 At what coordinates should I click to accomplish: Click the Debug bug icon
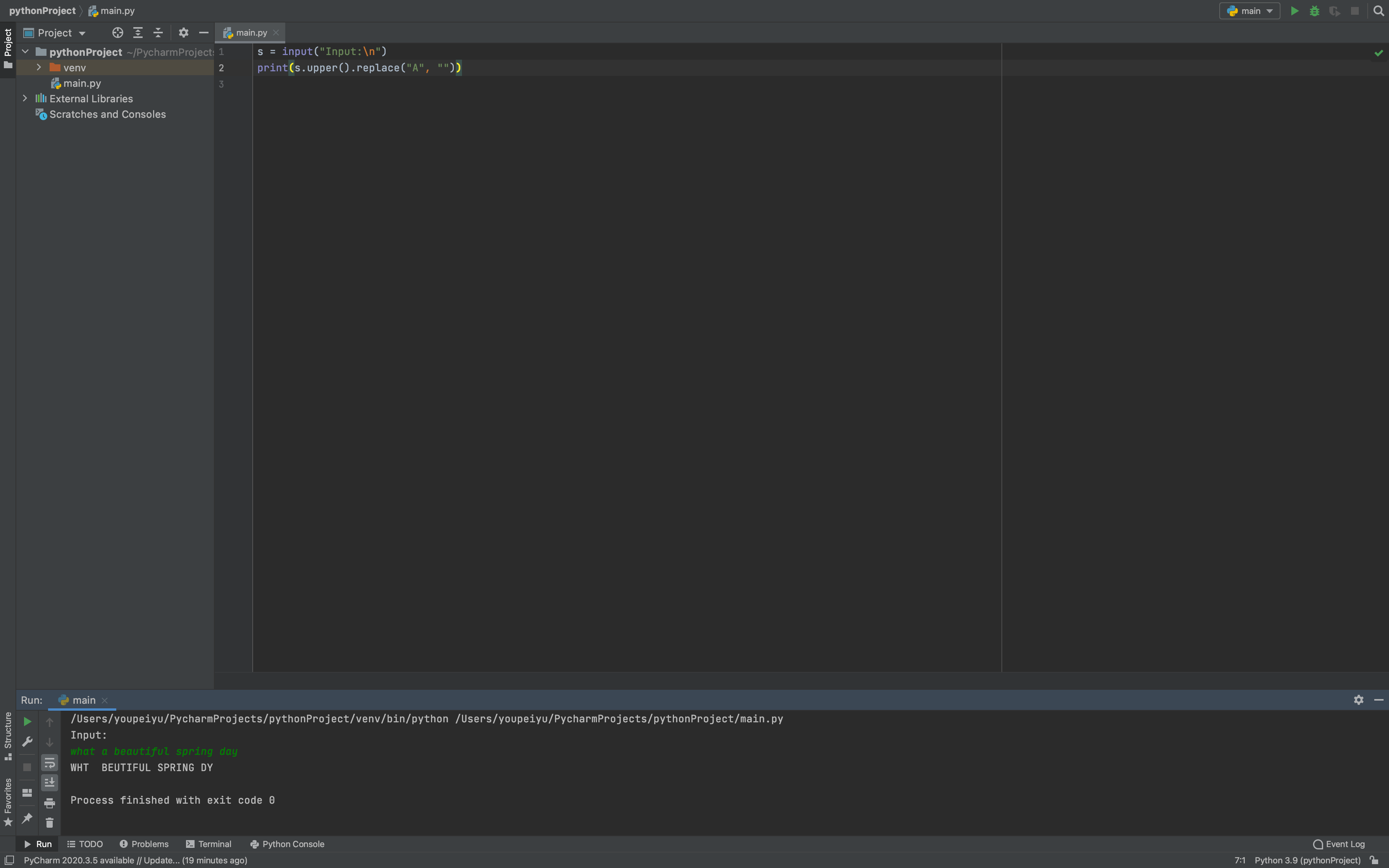1314,11
